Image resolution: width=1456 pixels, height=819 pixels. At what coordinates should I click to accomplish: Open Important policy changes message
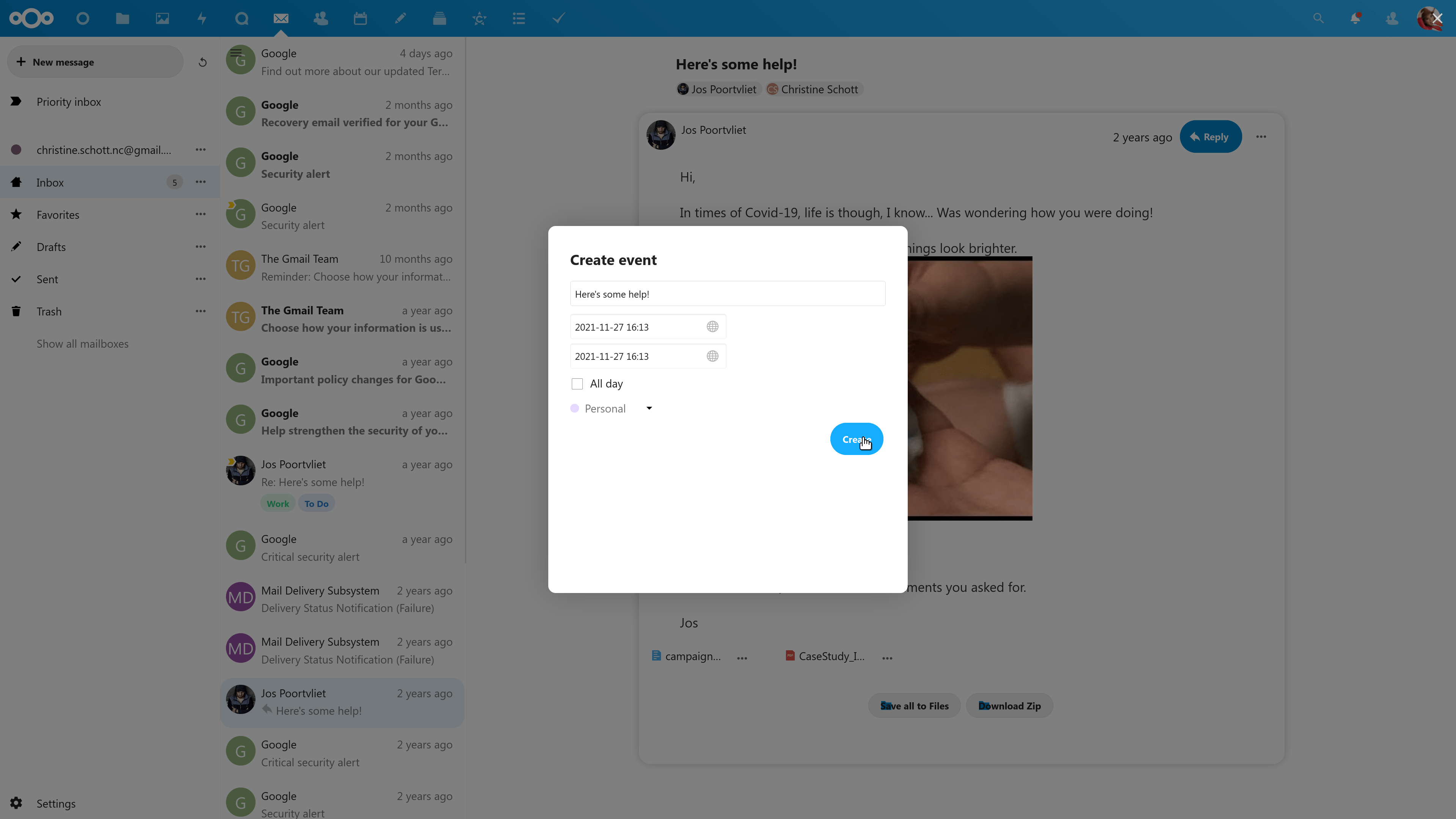[x=342, y=370]
